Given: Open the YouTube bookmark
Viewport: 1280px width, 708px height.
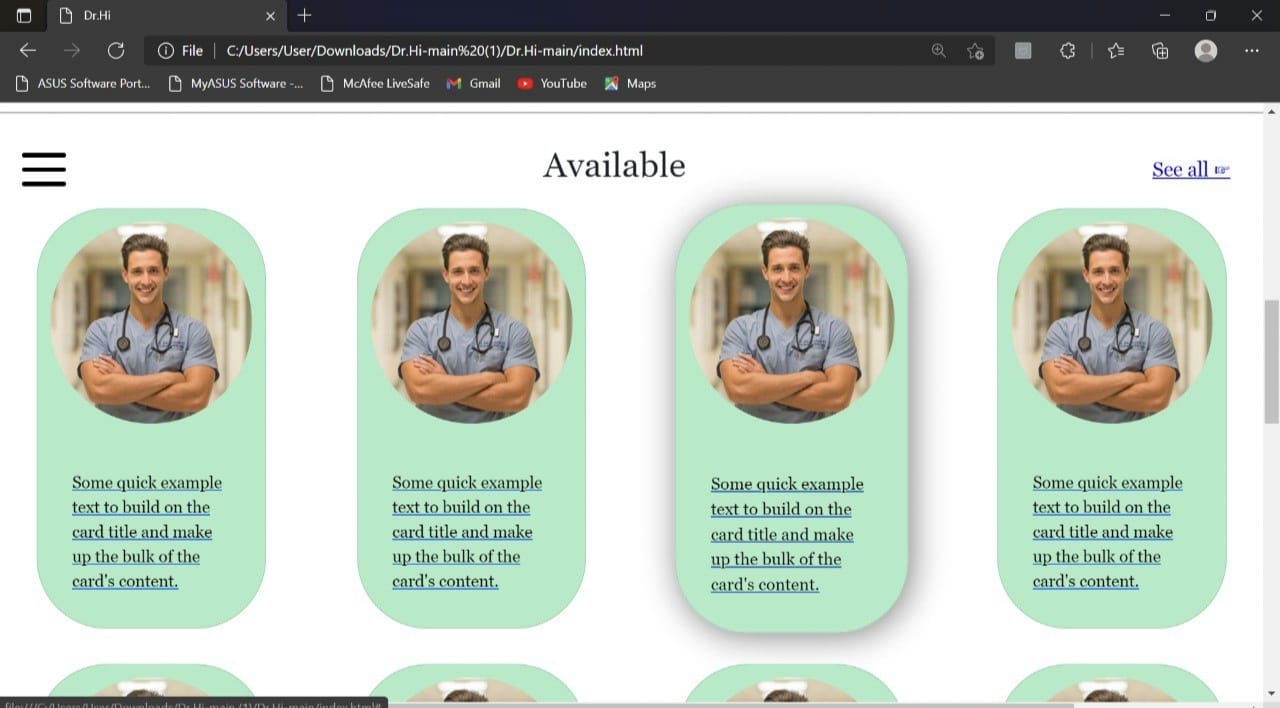Looking at the screenshot, I should point(551,84).
